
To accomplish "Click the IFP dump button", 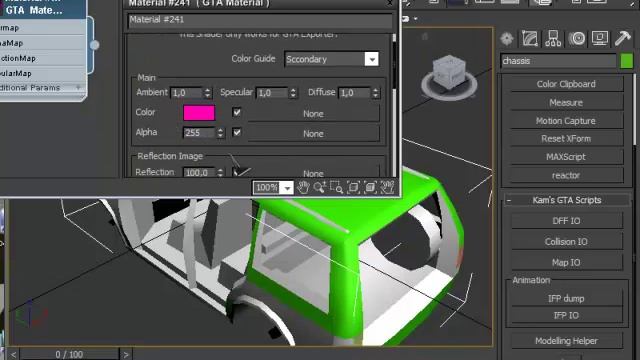I will coord(566,298).
